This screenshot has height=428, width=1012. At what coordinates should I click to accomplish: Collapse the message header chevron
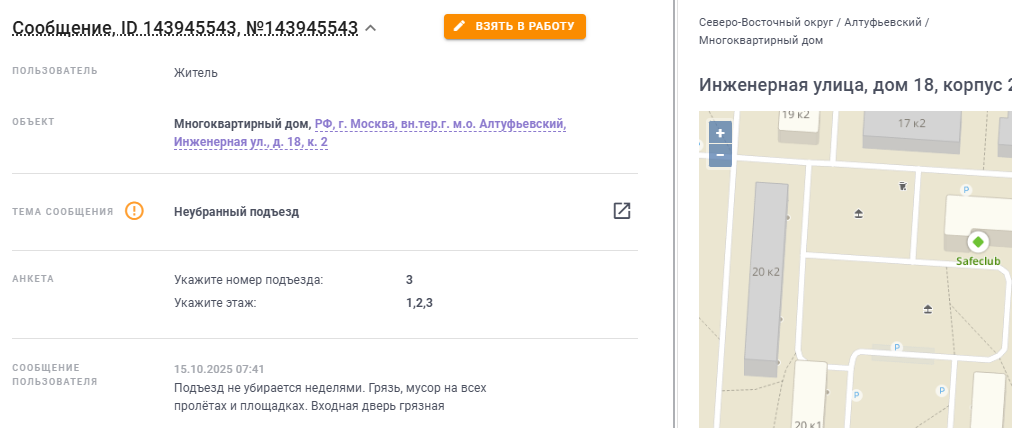point(371,28)
